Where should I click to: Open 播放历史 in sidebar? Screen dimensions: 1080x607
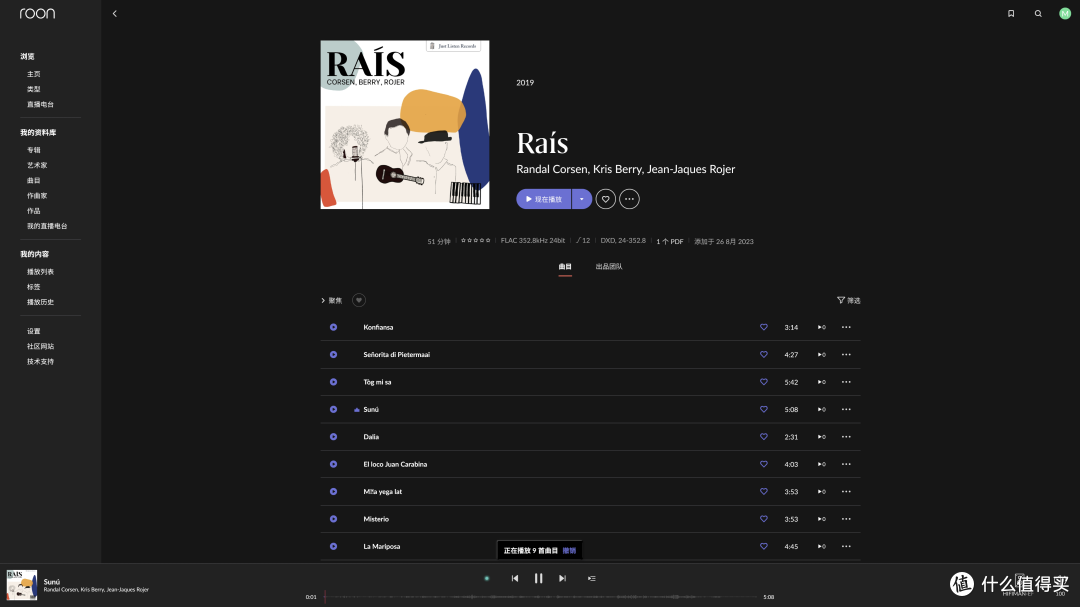(x=40, y=302)
